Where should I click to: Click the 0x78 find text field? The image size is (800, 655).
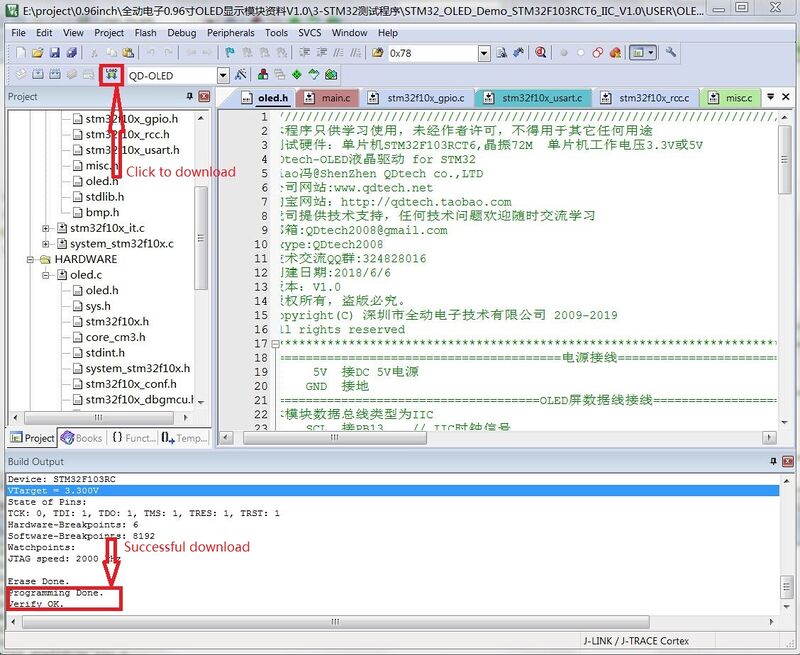[x=432, y=53]
